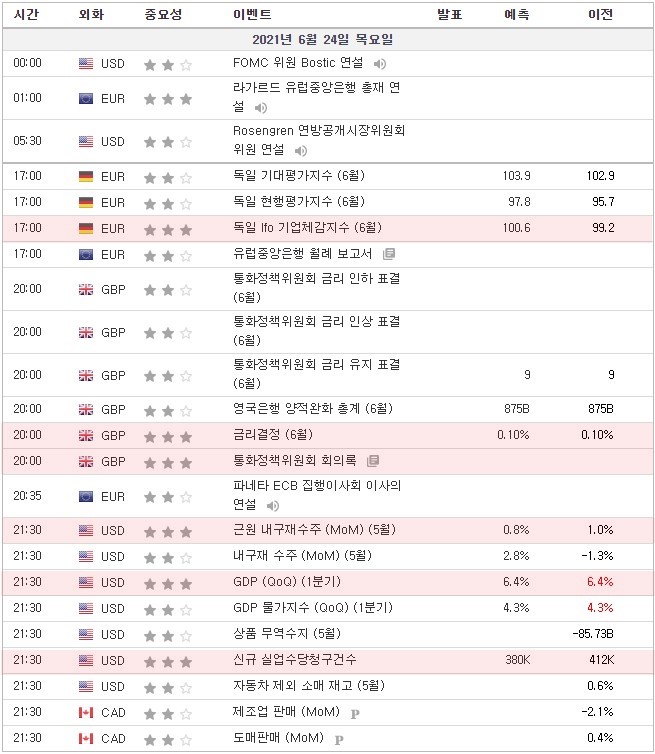Click the importance stars in the 금리결정 row

pos(168,436)
